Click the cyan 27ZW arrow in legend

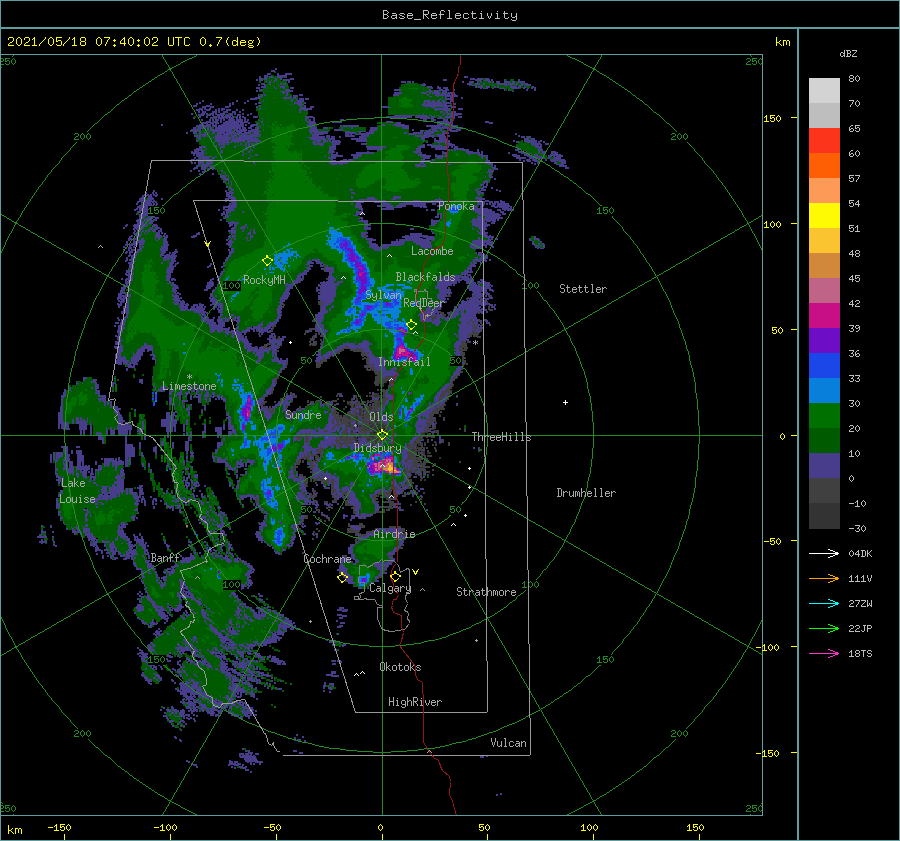tap(824, 603)
